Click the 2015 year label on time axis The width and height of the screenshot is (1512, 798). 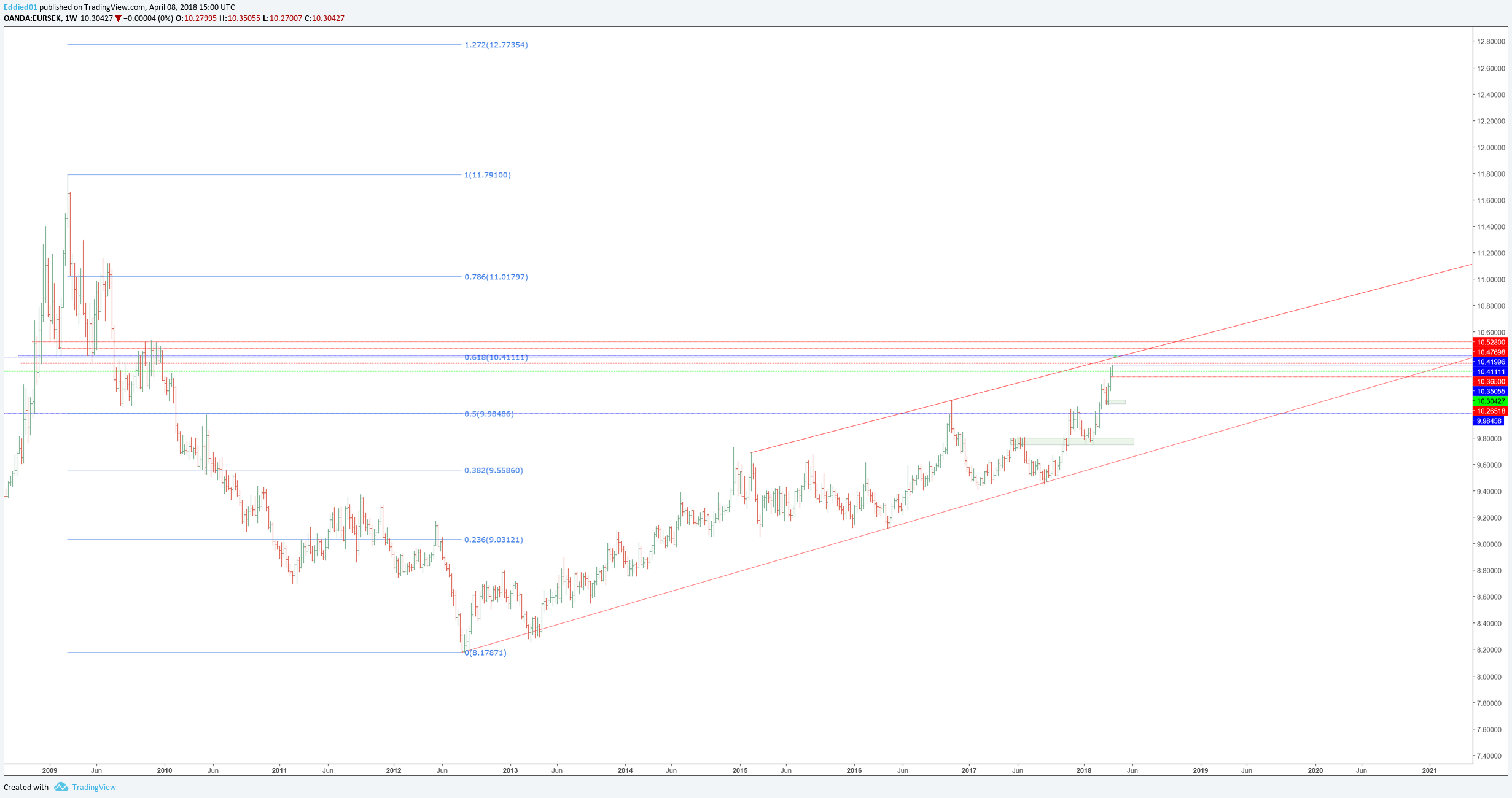pos(740,770)
